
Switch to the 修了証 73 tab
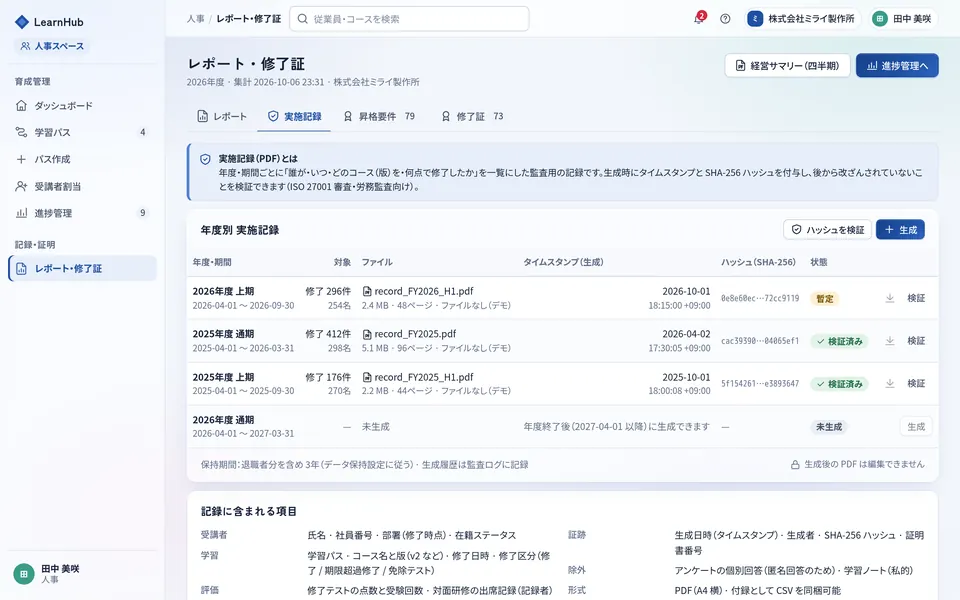(x=473, y=116)
